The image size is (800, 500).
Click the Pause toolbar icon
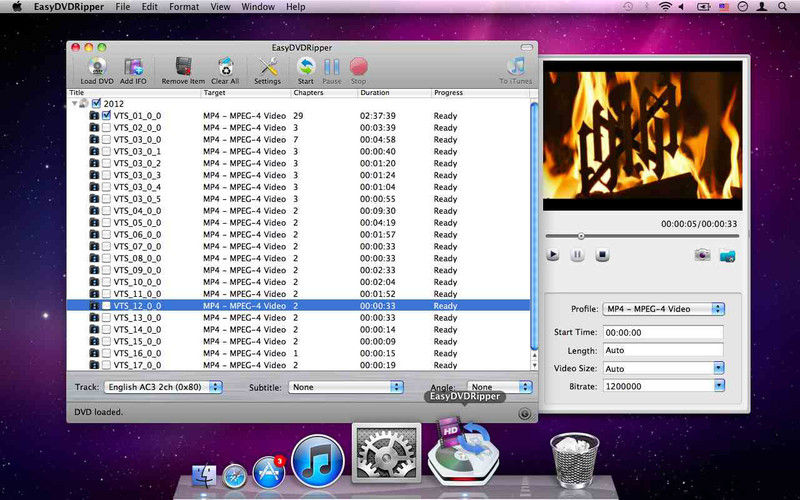tap(332, 67)
